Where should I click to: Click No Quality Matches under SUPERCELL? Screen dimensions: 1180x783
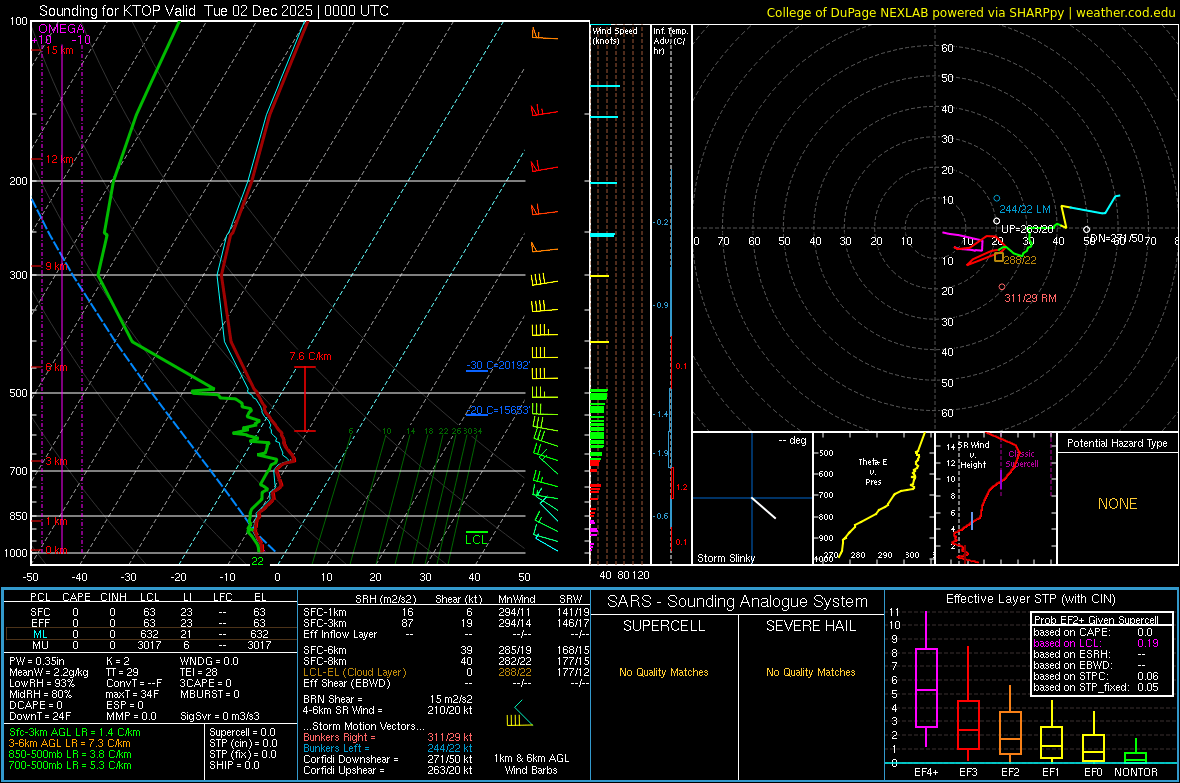click(664, 672)
